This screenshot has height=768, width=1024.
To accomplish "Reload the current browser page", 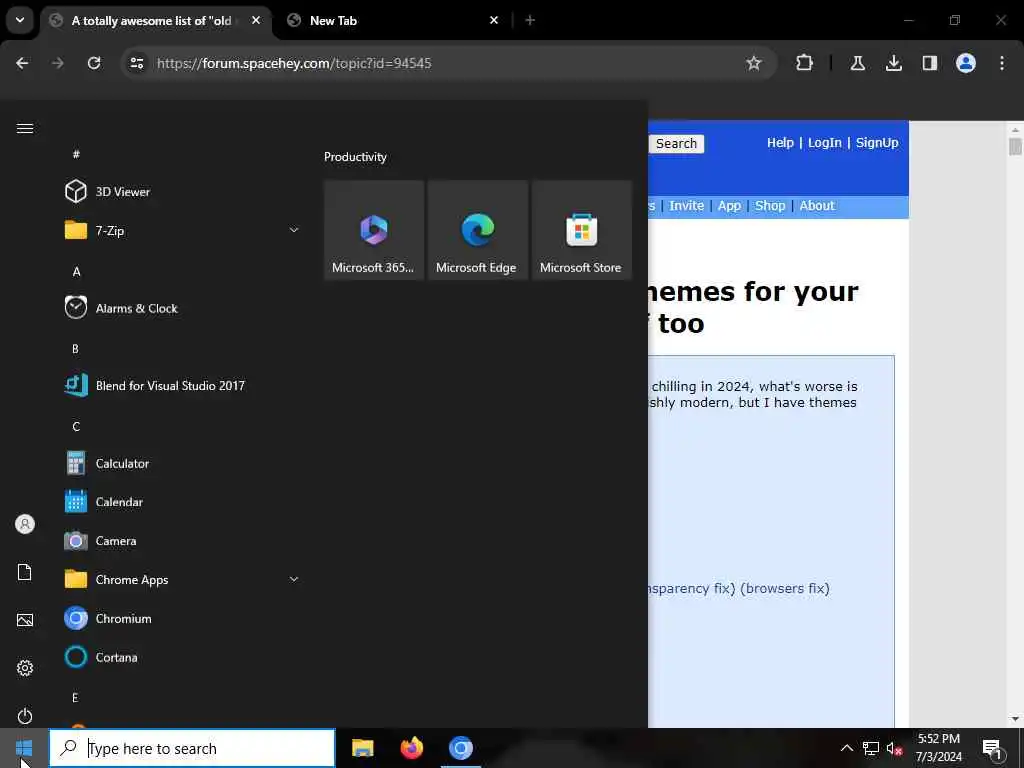I will pyautogui.click(x=94, y=63).
